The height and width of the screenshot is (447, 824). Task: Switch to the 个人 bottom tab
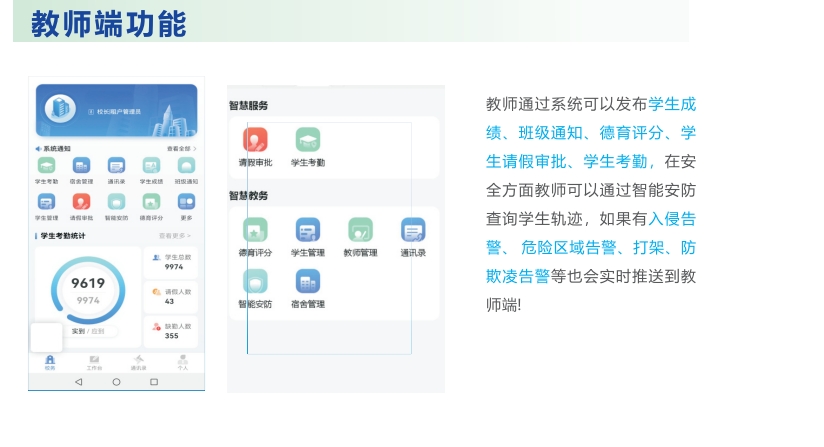click(183, 362)
